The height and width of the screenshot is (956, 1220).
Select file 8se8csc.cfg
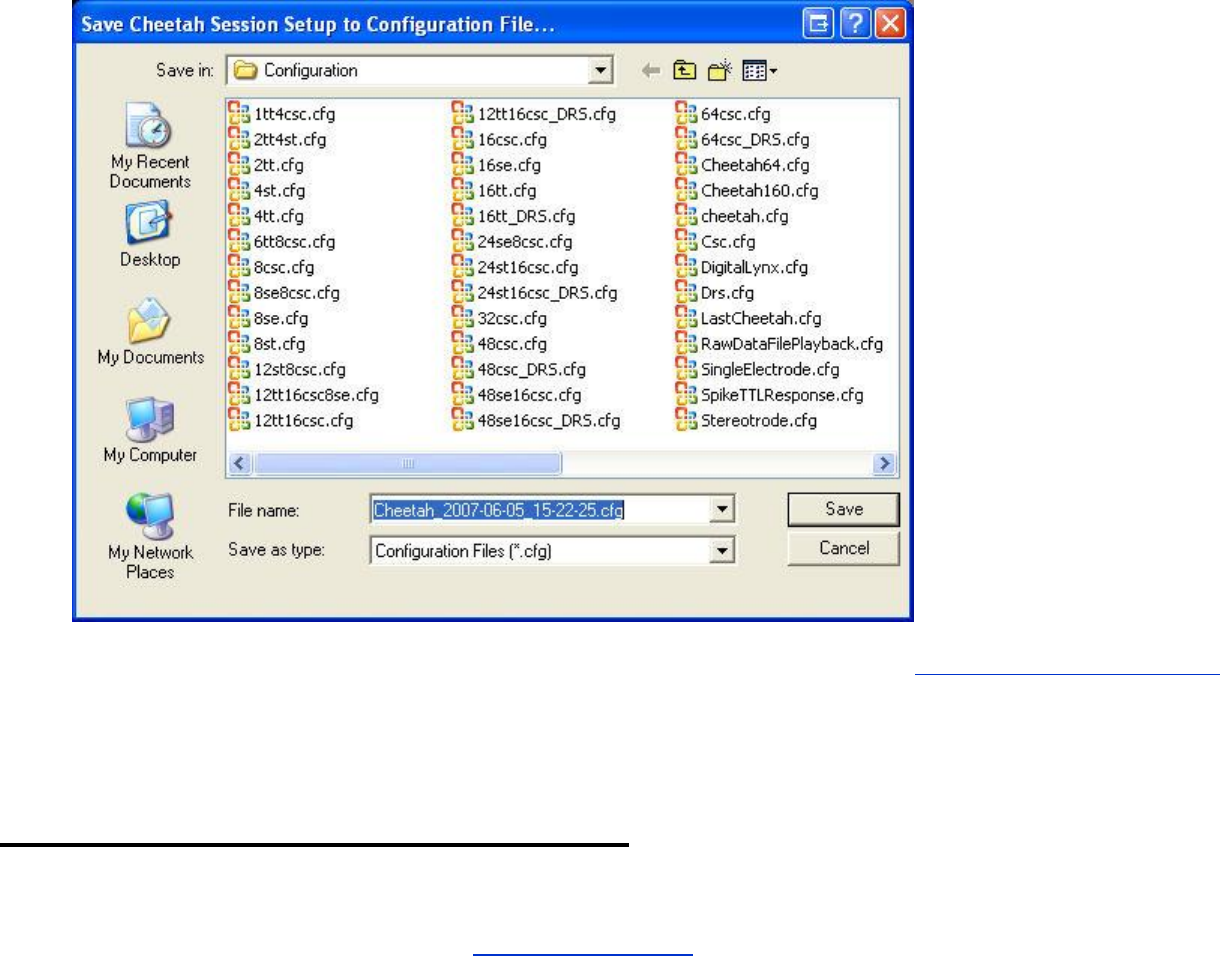coord(285,293)
